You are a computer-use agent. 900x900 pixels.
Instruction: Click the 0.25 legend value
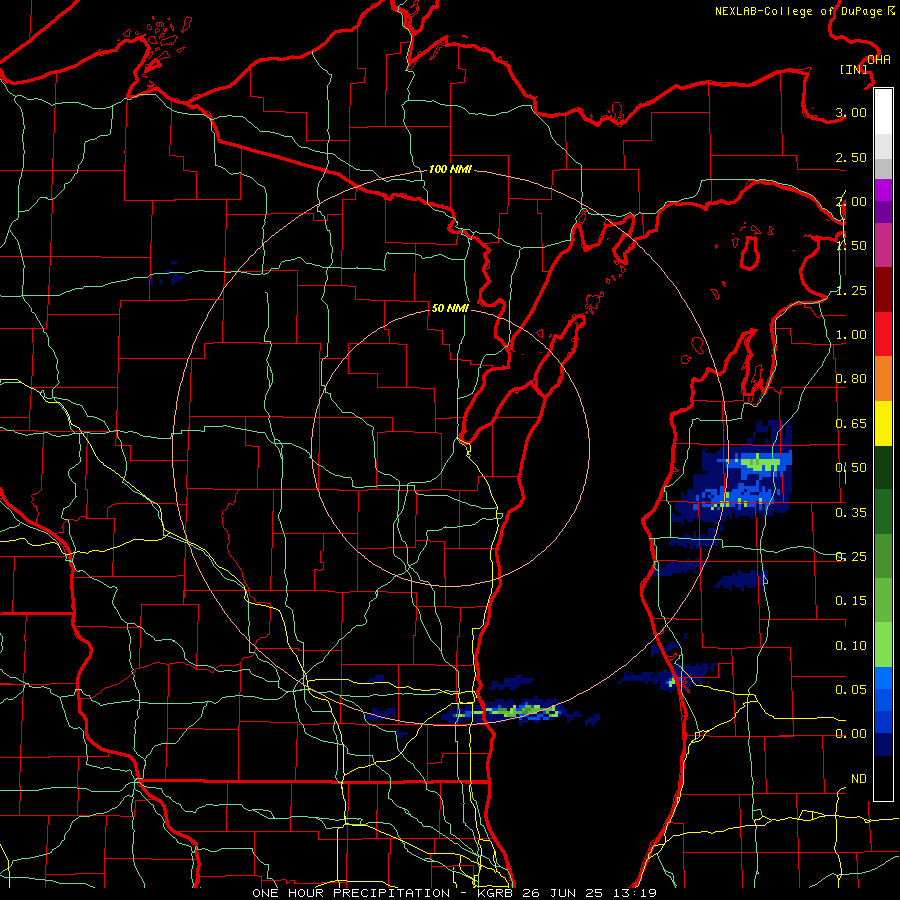[x=851, y=556]
